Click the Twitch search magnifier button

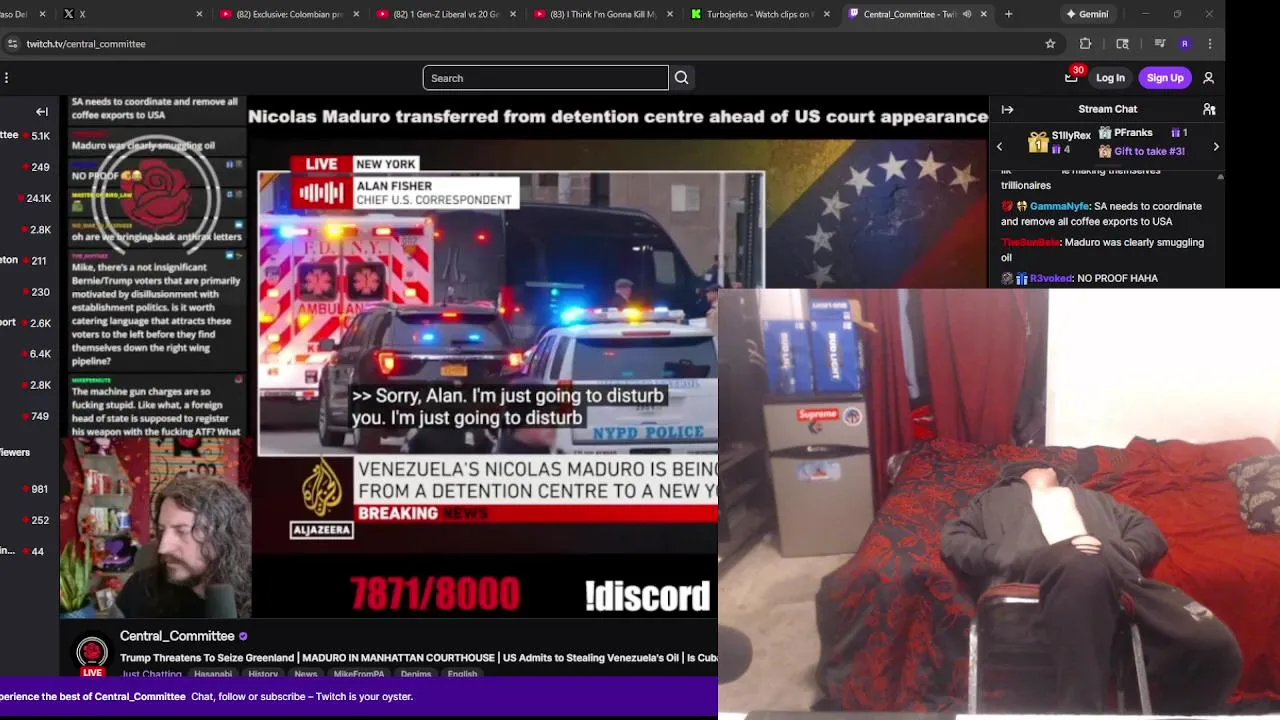click(x=681, y=78)
